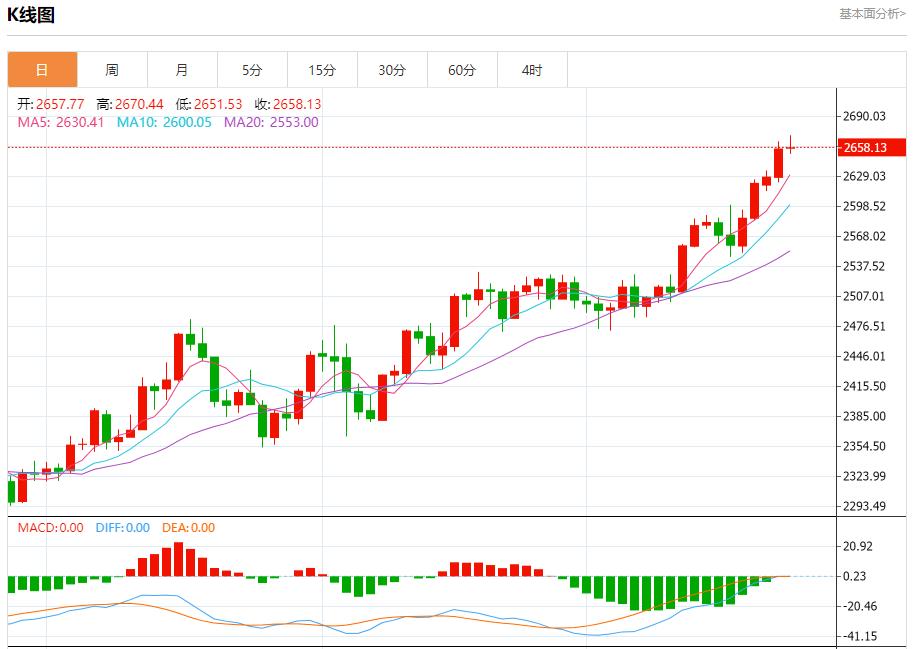Click the 20.92 MACD axis label

(x=859, y=546)
